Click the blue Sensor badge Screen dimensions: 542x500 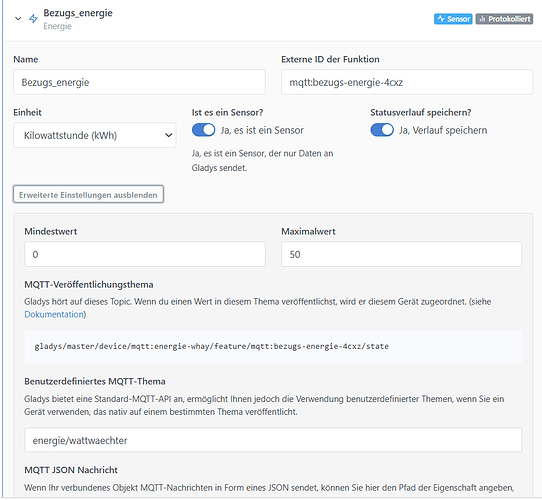tap(453, 19)
